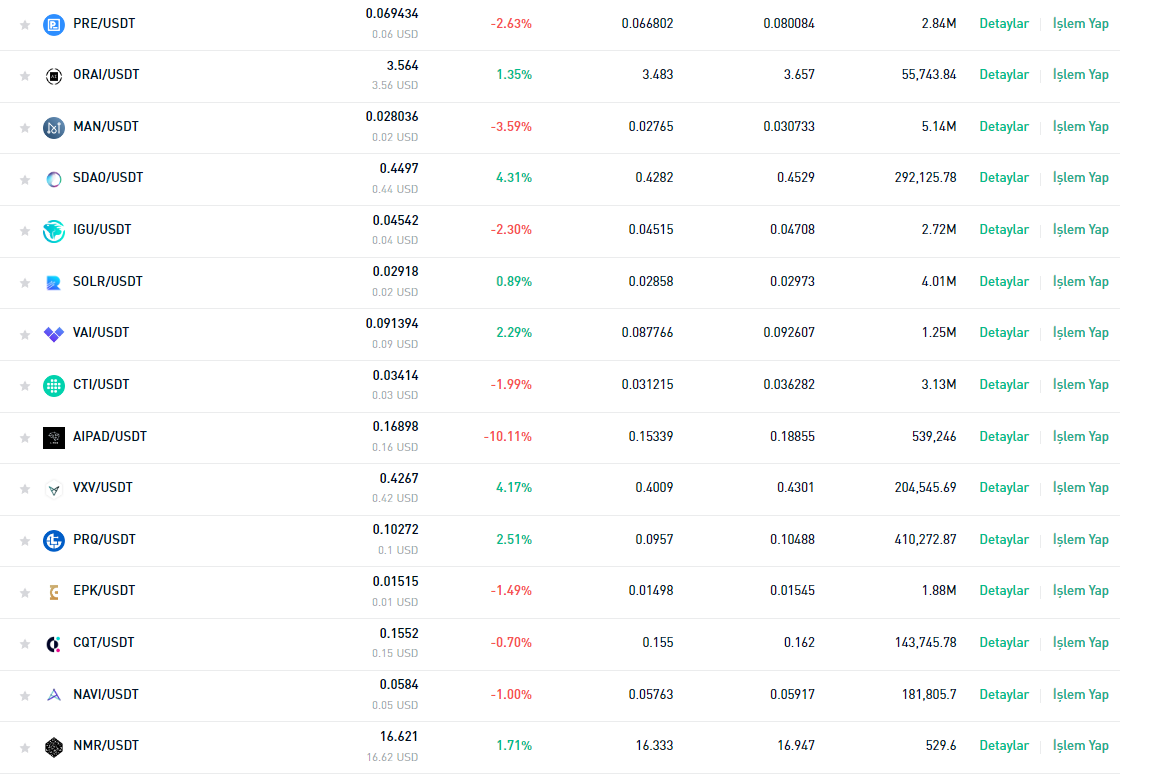Toggle favorite star for SOLR/USDT
This screenshot has height=775, width=1155.
[25, 283]
